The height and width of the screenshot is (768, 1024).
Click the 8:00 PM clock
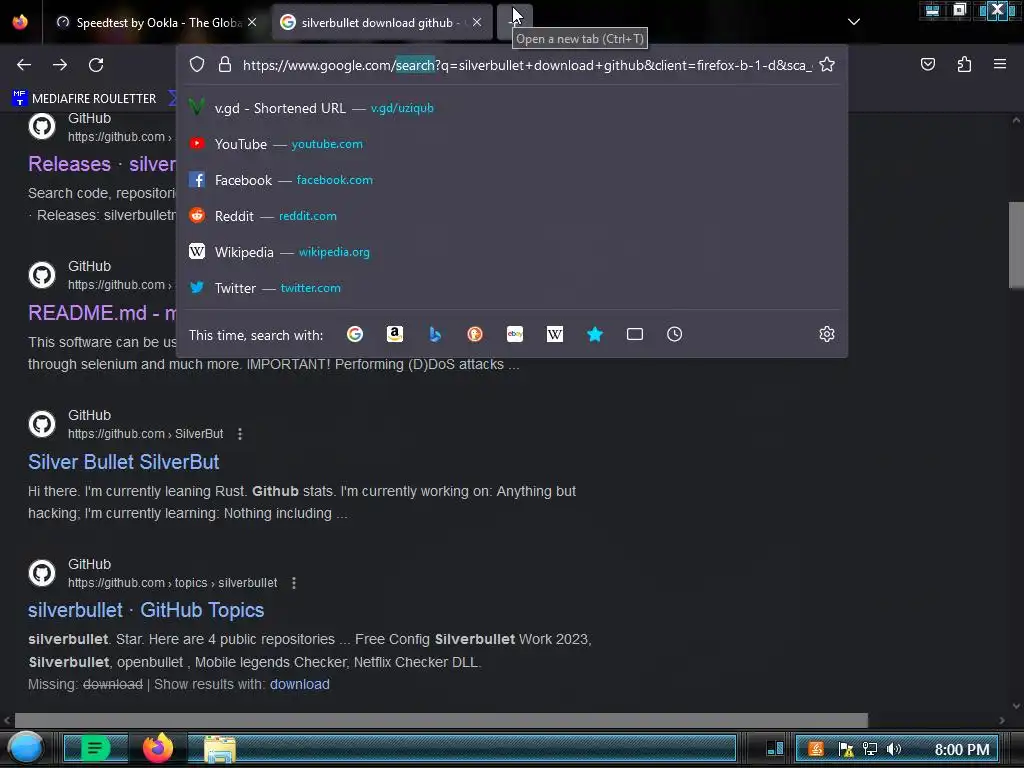(x=961, y=750)
